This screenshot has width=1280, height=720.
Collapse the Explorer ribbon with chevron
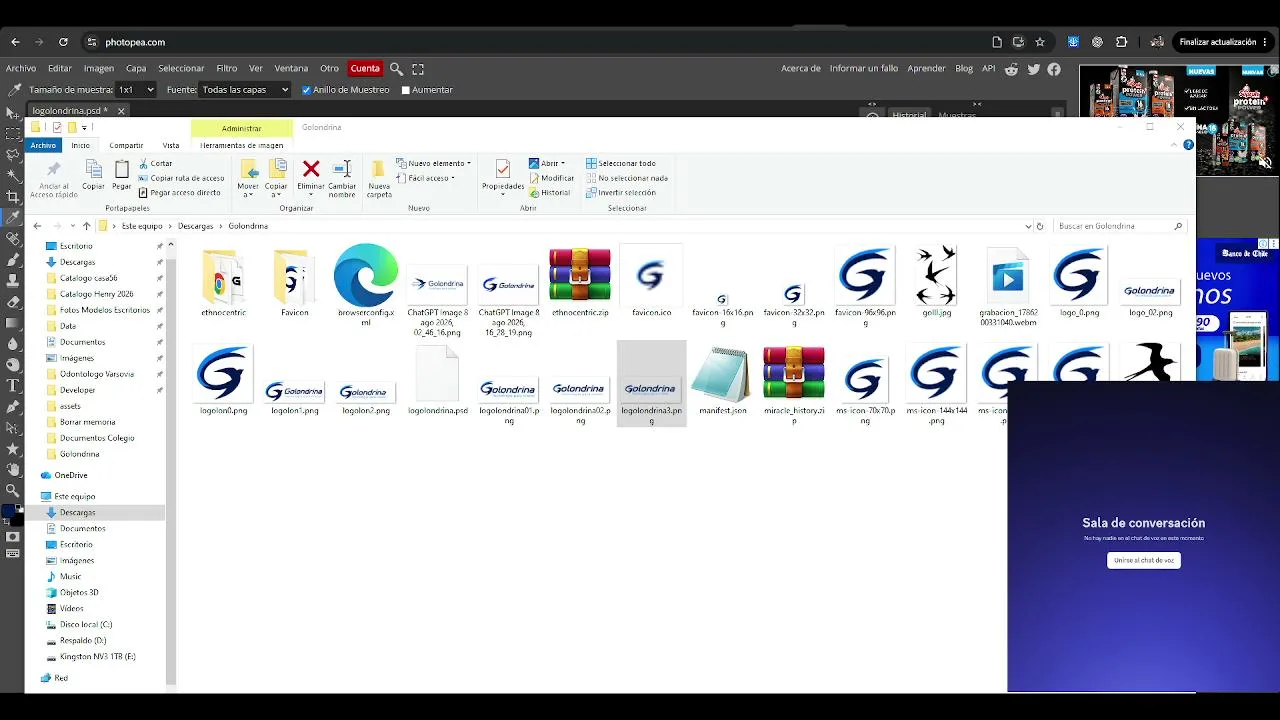[x=1174, y=145]
